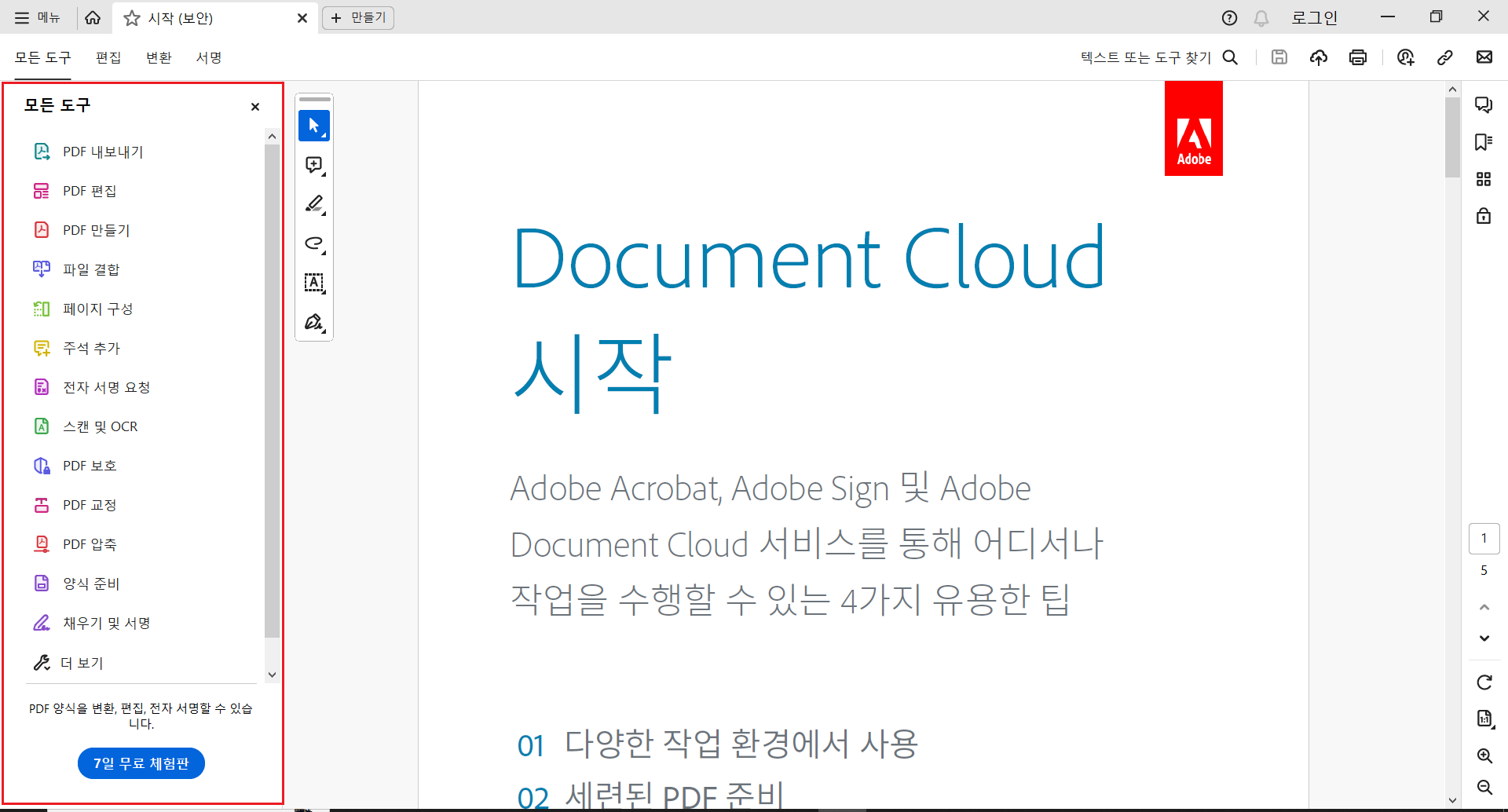Click the 로그인 sign-in link
This screenshot has height=812, width=1508.
click(1315, 18)
